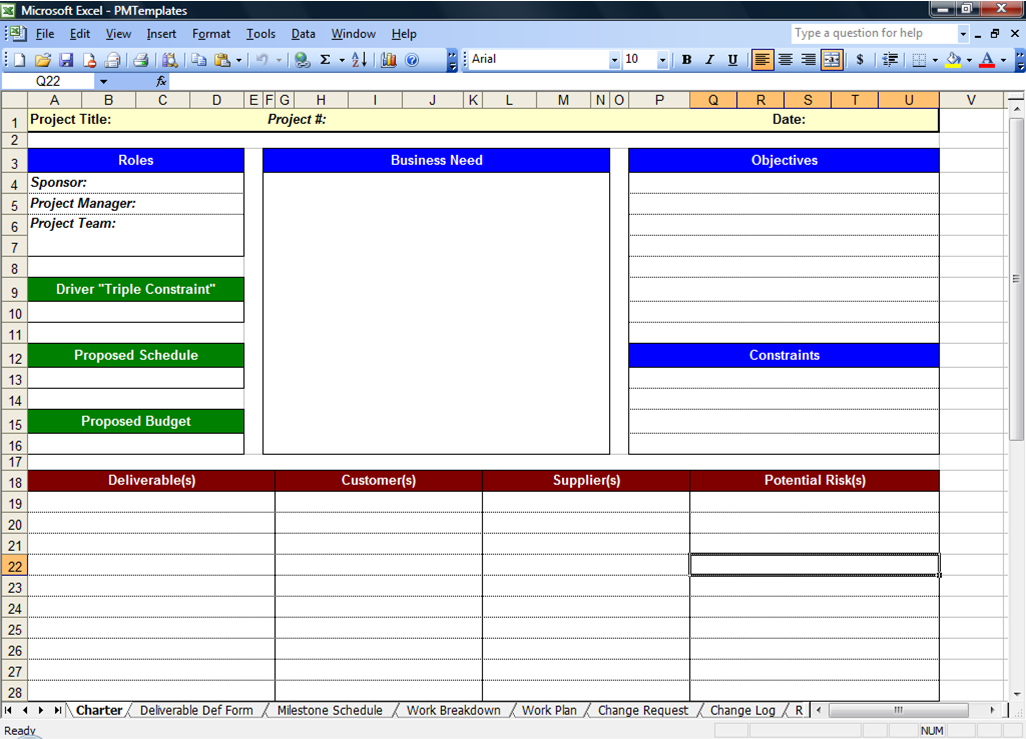The width and height of the screenshot is (1026, 739).
Task: Click the Insert Hyperlink icon
Action: [300, 59]
